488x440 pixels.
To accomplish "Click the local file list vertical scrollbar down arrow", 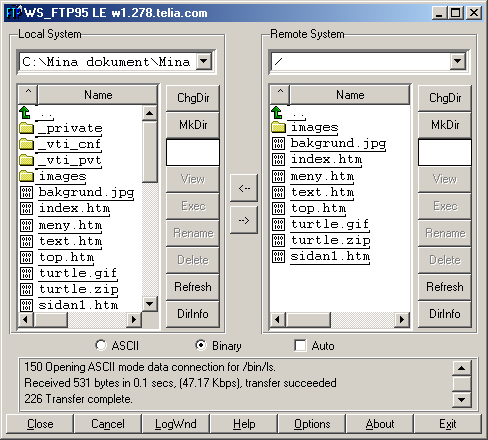I will 150,304.
